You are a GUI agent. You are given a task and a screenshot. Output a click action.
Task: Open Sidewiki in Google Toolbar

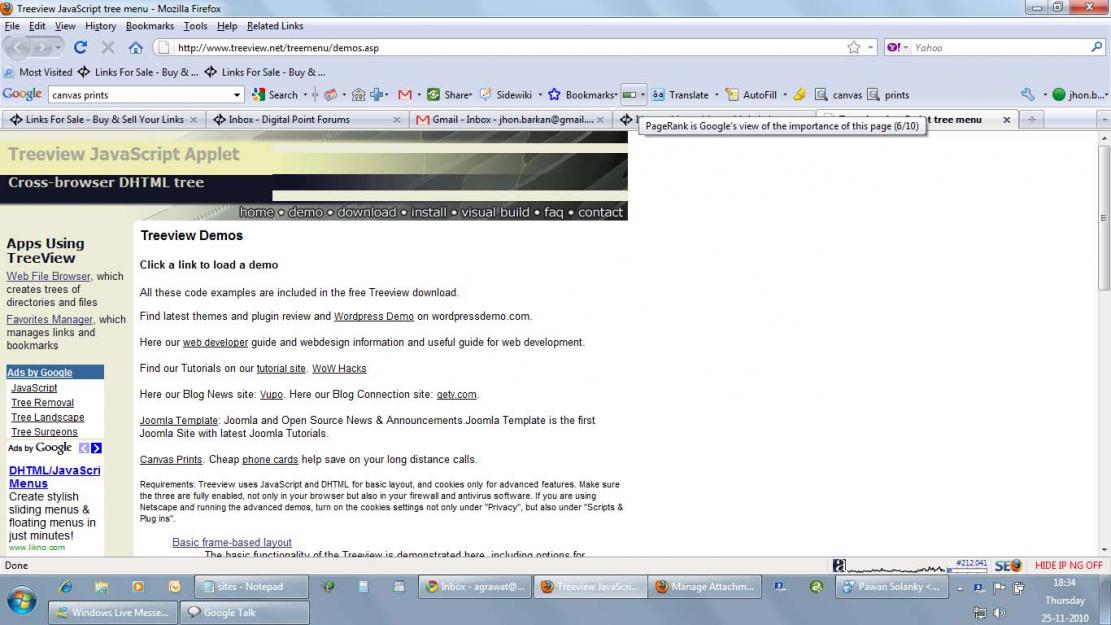pyautogui.click(x=506, y=95)
